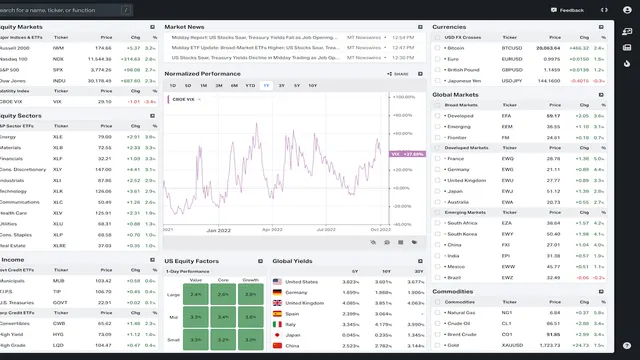Share the Normalized Performance chart
This screenshot has height=360, width=640.
[398, 74]
